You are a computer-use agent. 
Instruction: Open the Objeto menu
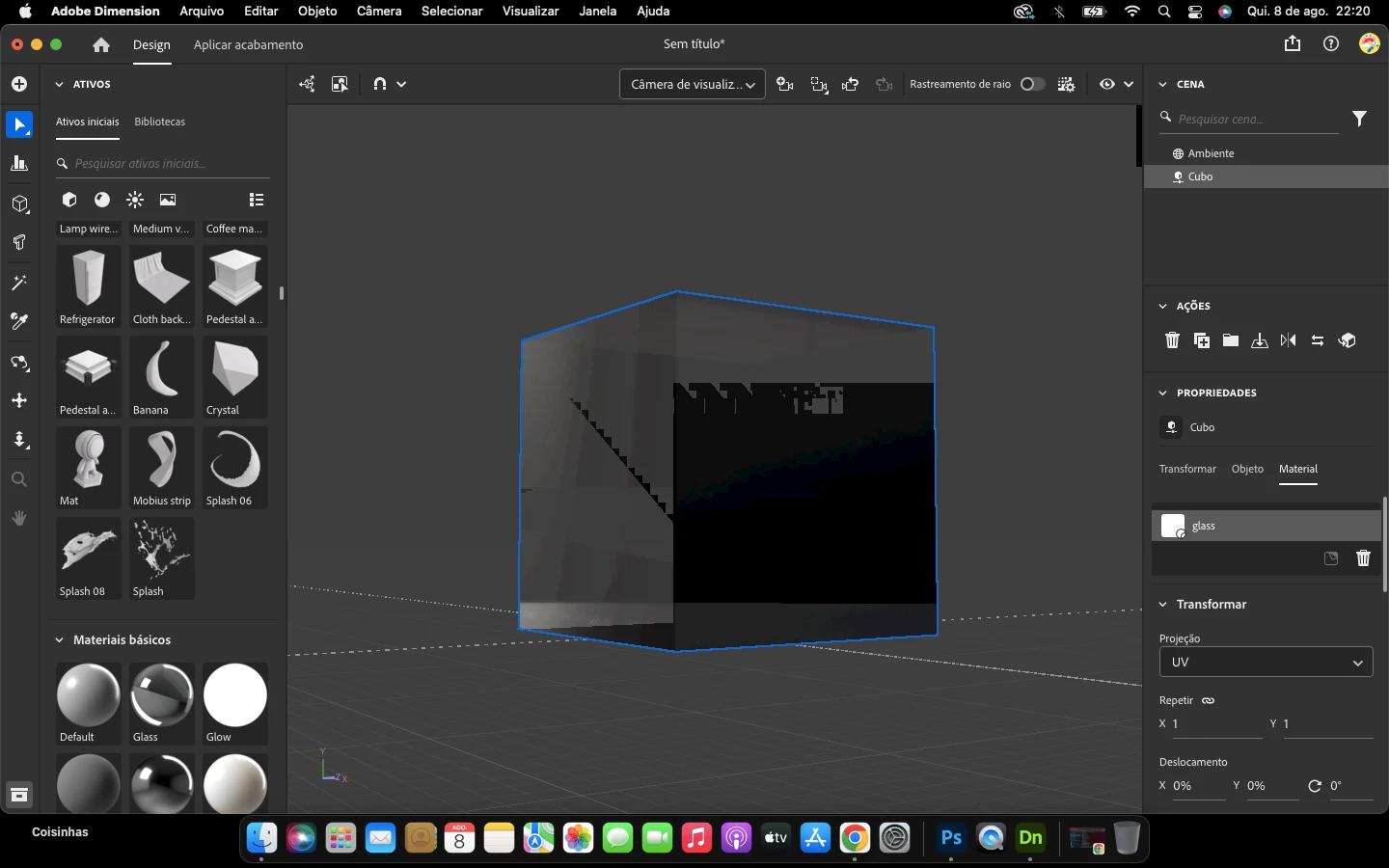coord(317,11)
